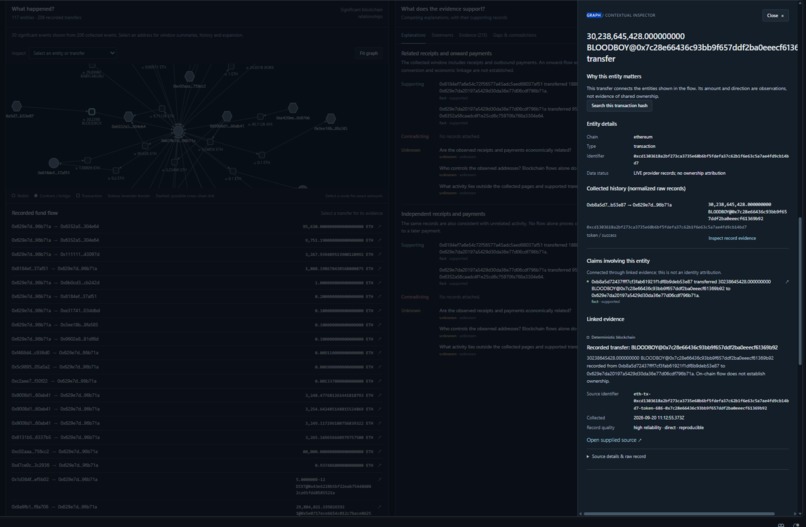The height and width of the screenshot is (527, 806).
Task: Click 'Deterministic blockchain' label under Linked evidence
Action: click(613, 337)
